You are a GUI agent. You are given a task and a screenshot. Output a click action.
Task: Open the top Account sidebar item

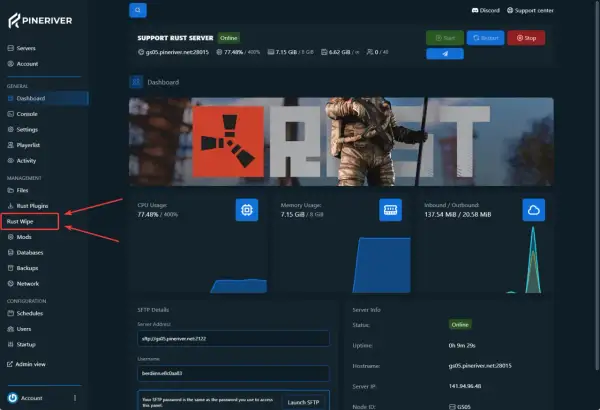coord(23,64)
